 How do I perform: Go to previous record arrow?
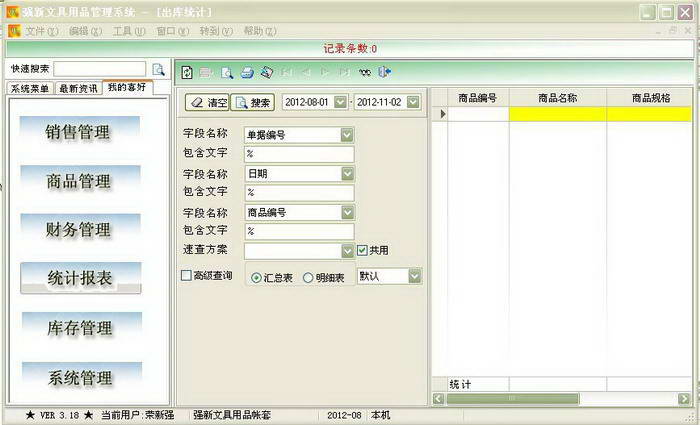(x=306, y=72)
